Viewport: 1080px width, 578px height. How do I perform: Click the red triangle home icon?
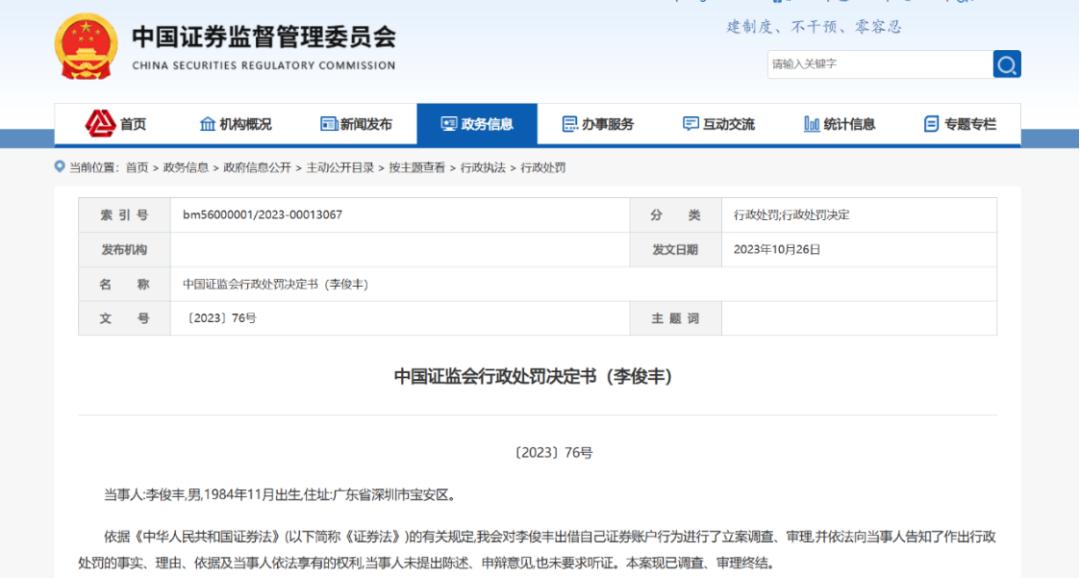tap(100, 123)
